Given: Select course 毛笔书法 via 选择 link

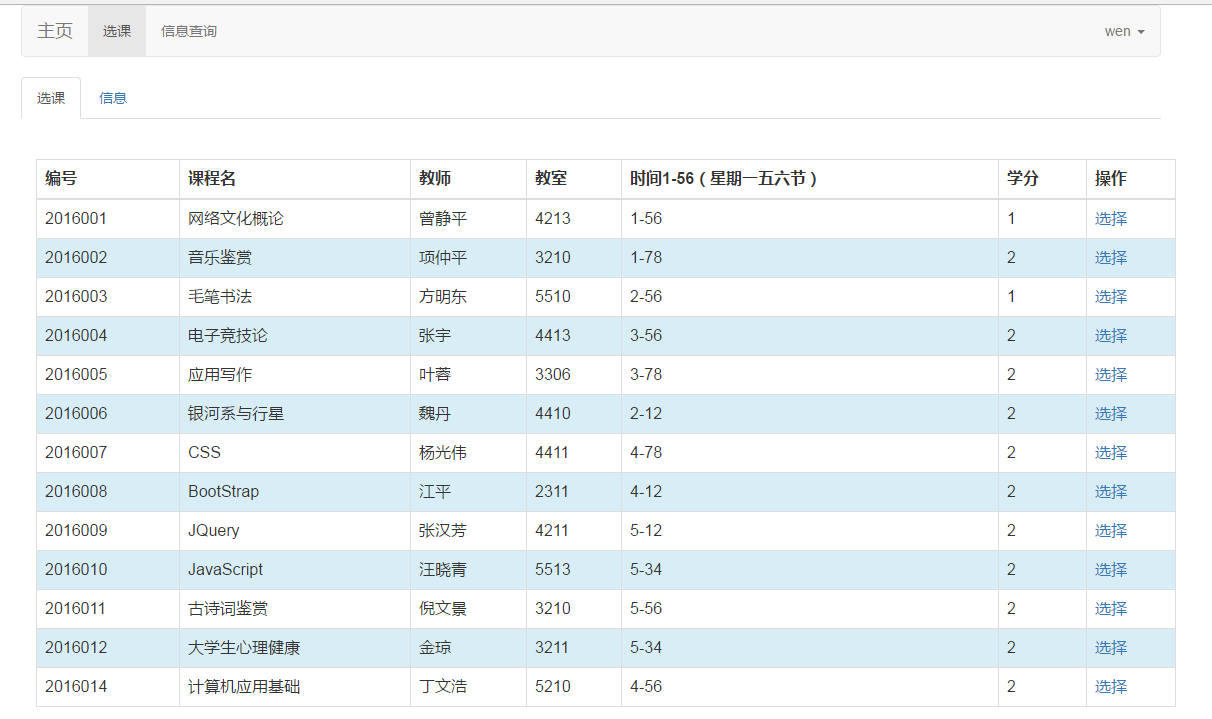Looking at the screenshot, I should [x=1111, y=296].
